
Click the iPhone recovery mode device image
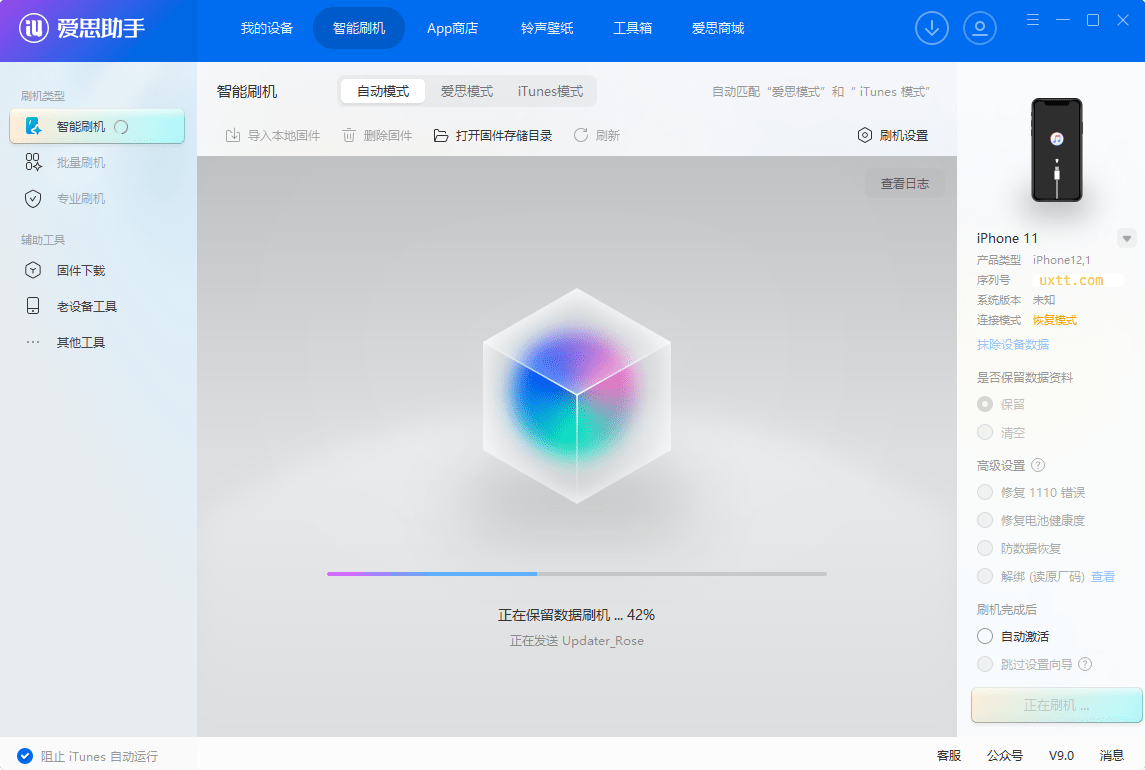click(x=1057, y=150)
